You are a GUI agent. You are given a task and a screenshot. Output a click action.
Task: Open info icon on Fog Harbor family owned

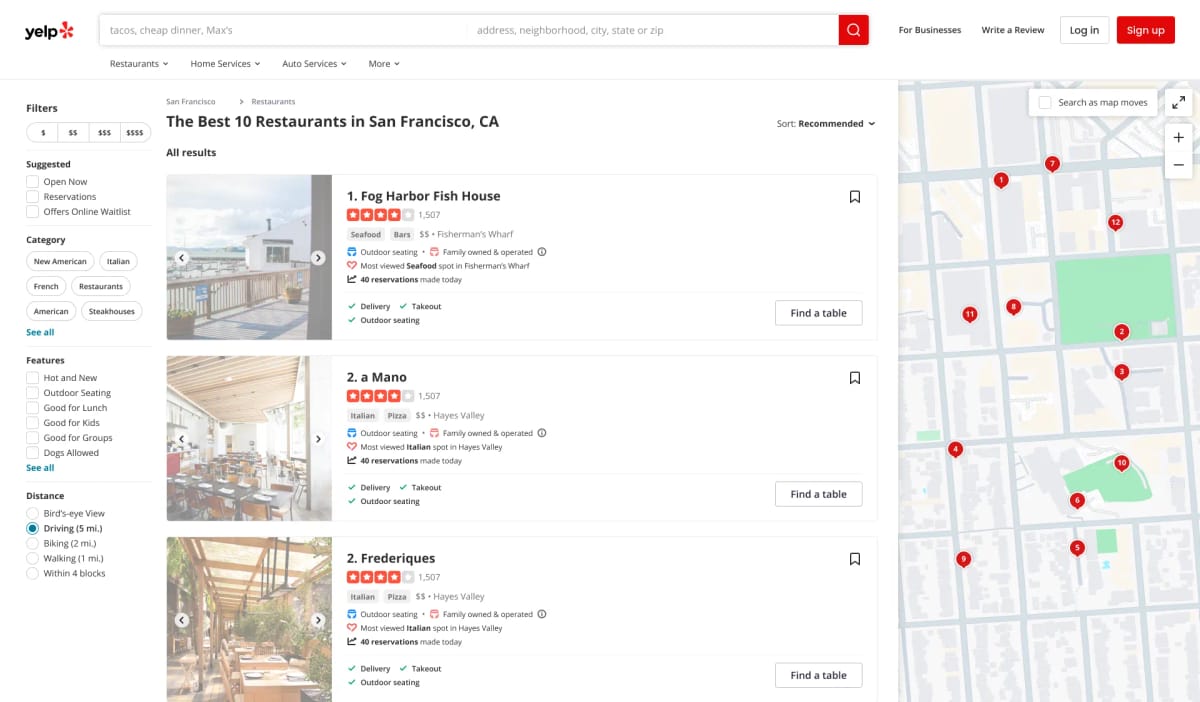(x=542, y=252)
